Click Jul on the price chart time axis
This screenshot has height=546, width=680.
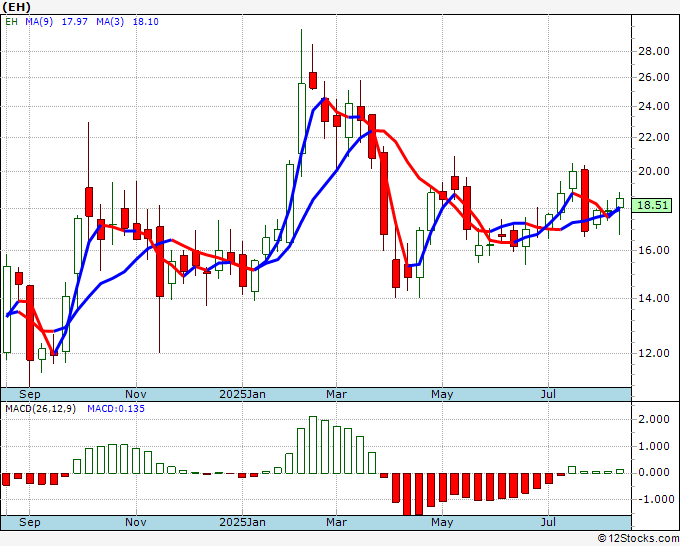click(x=549, y=394)
